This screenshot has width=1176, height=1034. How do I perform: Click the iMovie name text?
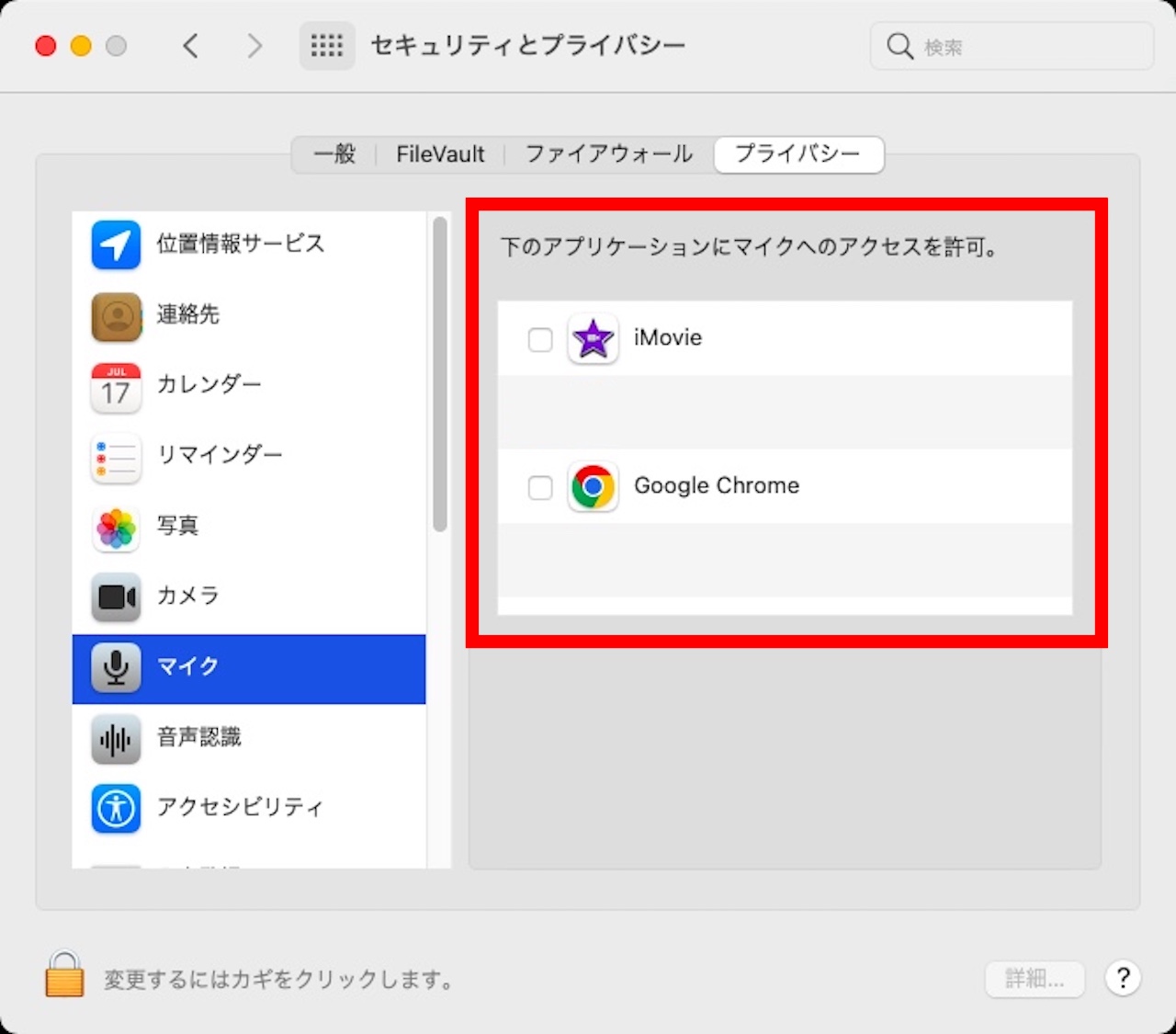pyautogui.click(x=668, y=337)
